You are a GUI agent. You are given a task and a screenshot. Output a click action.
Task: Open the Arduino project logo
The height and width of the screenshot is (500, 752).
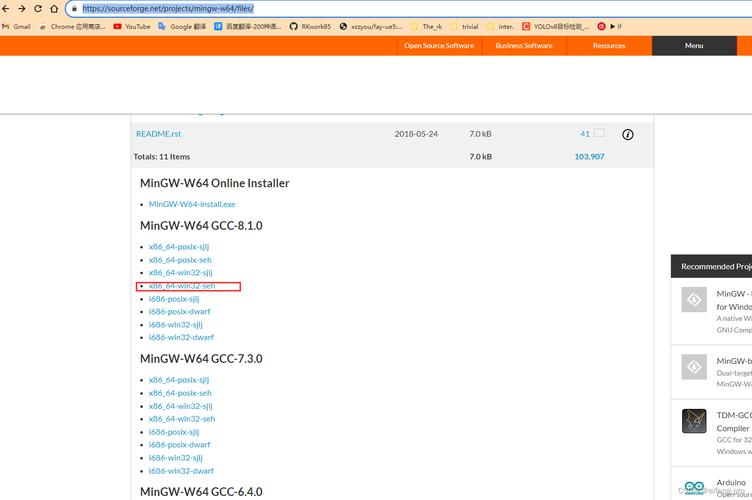point(694,487)
